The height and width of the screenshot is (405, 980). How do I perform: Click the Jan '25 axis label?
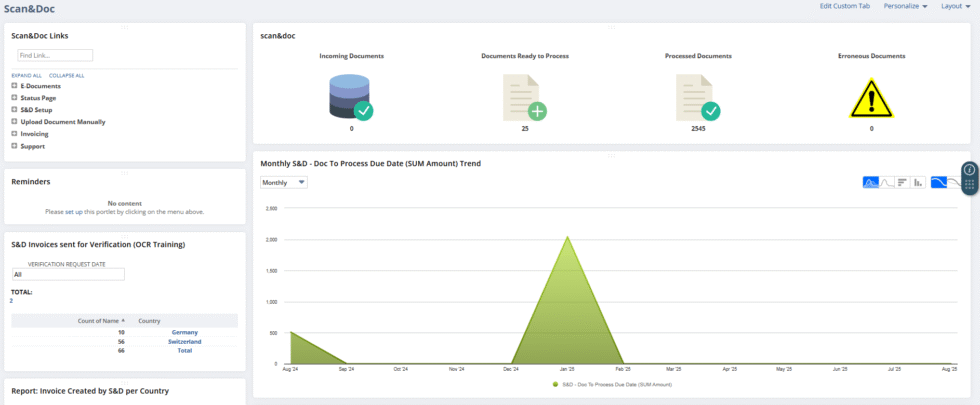tap(567, 369)
